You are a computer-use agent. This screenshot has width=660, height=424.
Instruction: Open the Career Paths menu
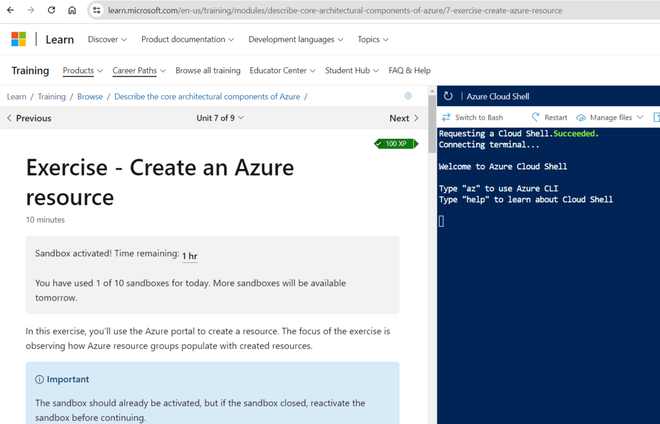pos(139,71)
